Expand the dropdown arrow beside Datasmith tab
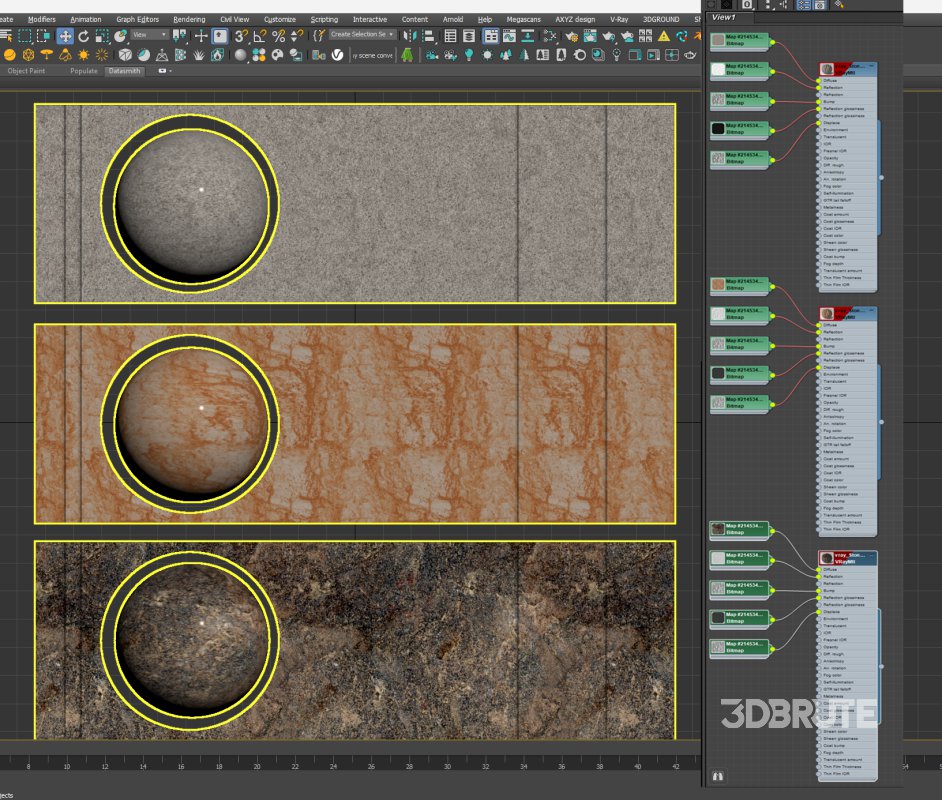This screenshot has width=942, height=800. click(171, 71)
